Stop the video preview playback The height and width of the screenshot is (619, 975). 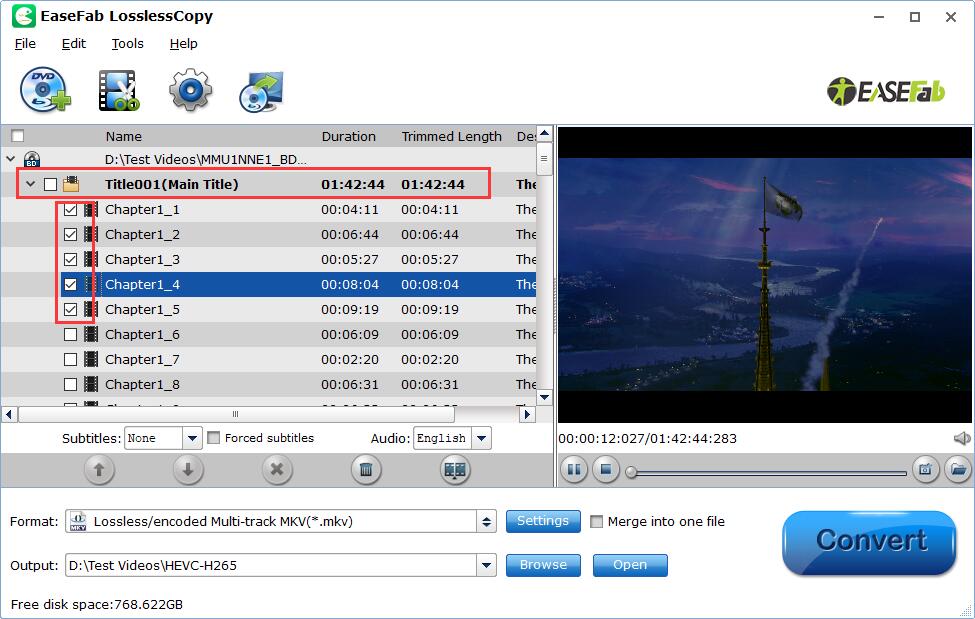(606, 470)
